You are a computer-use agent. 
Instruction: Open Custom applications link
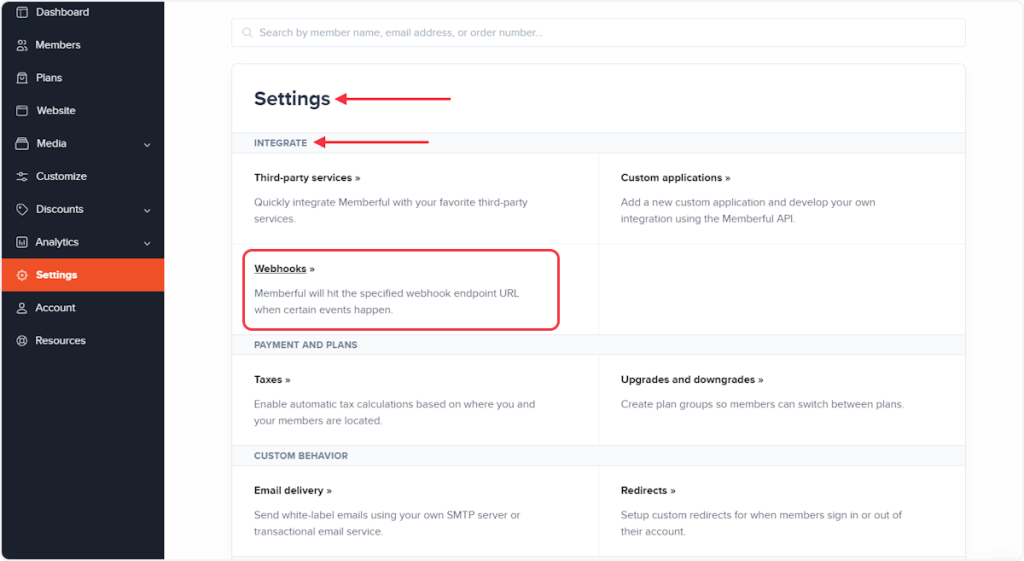tap(675, 178)
